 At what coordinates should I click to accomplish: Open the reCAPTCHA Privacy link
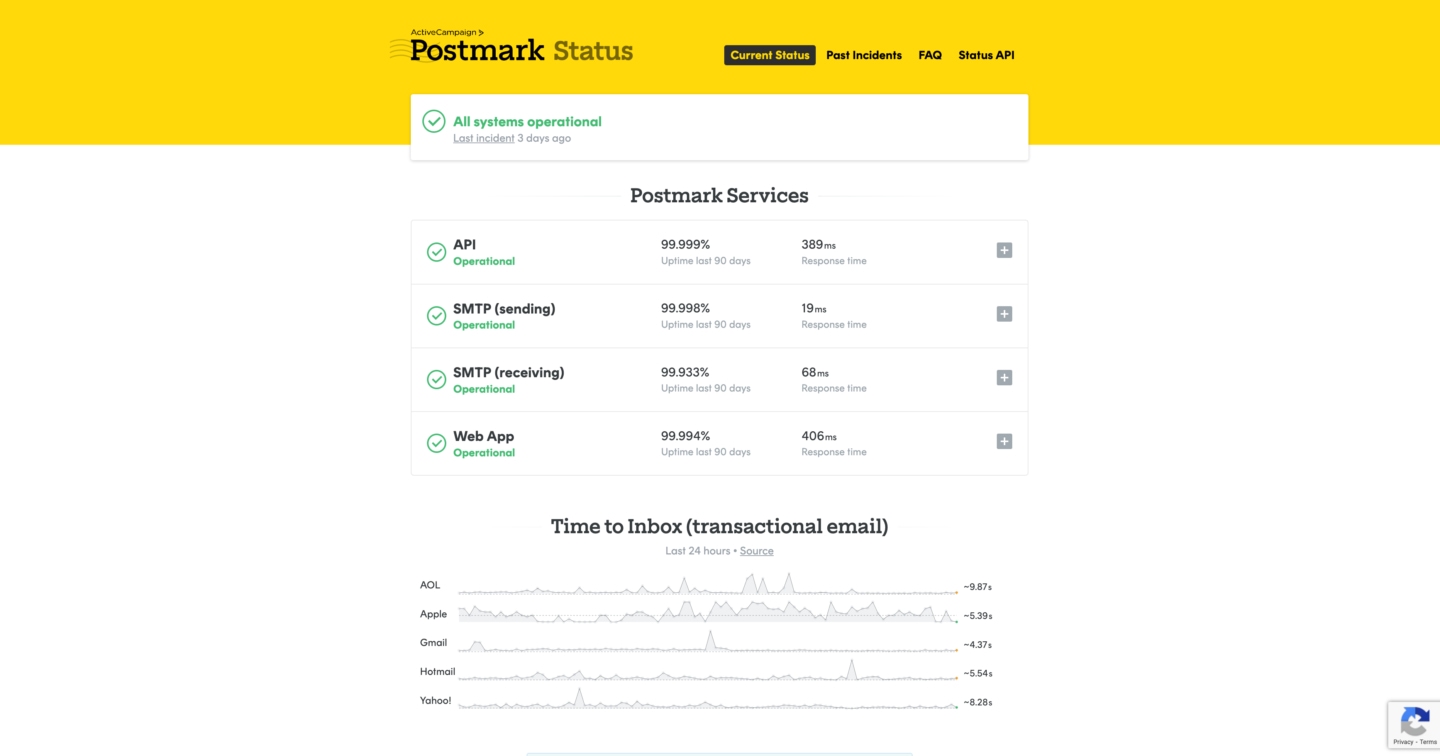[1403, 742]
